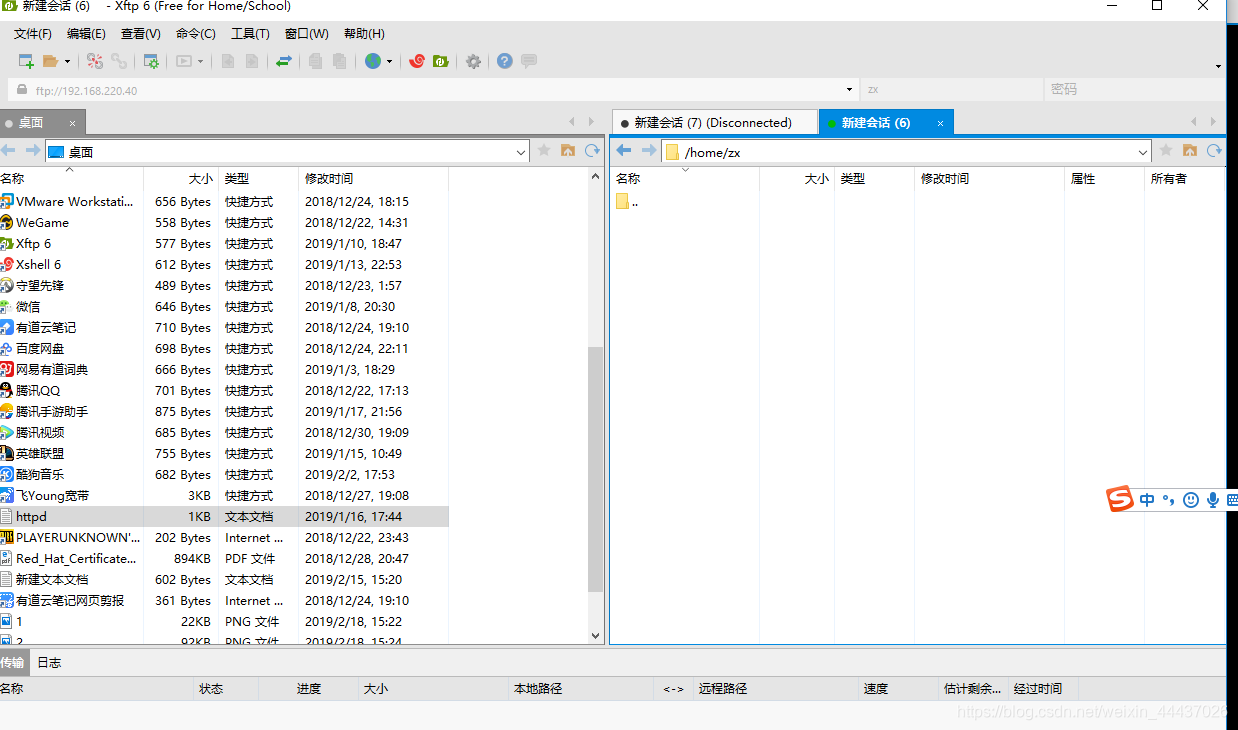Open the dropdown arrow beside Open Session

[x=67, y=62]
